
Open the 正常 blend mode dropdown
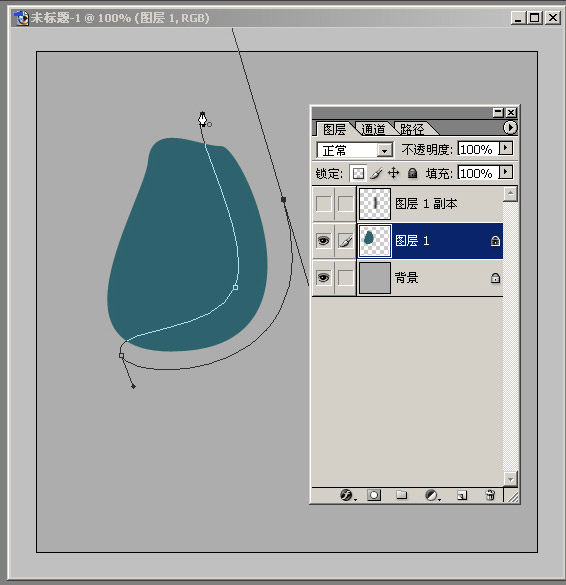tap(354, 150)
